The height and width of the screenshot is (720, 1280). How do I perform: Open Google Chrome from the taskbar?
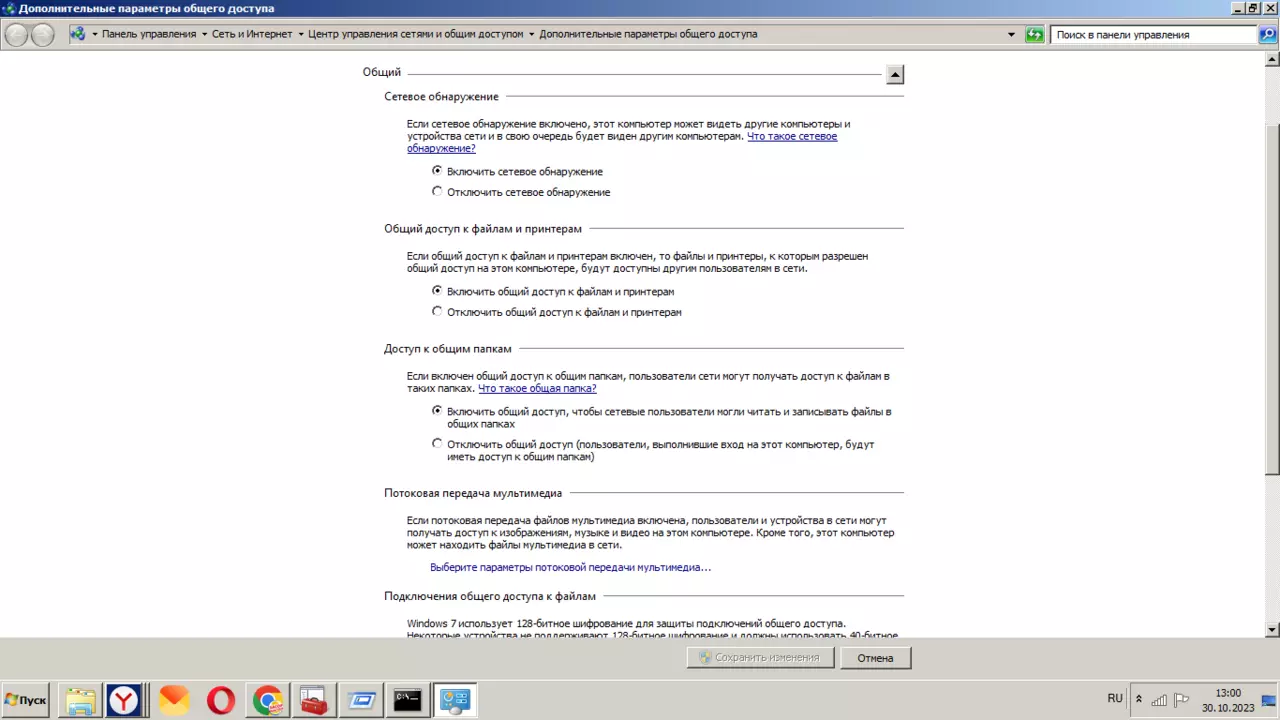coord(265,700)
